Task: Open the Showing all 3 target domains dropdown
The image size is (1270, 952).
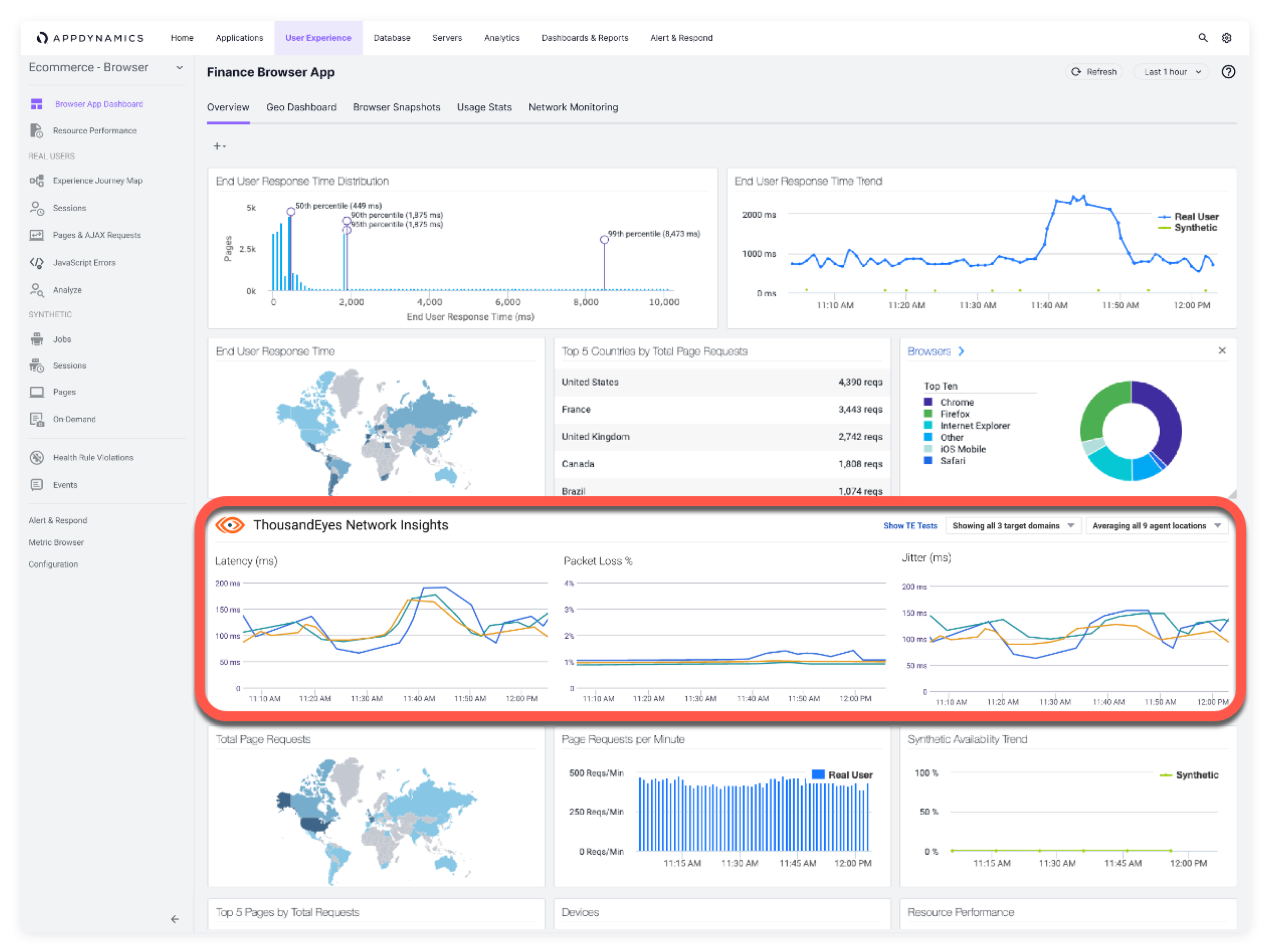Action: click(x=1014, y=526)
